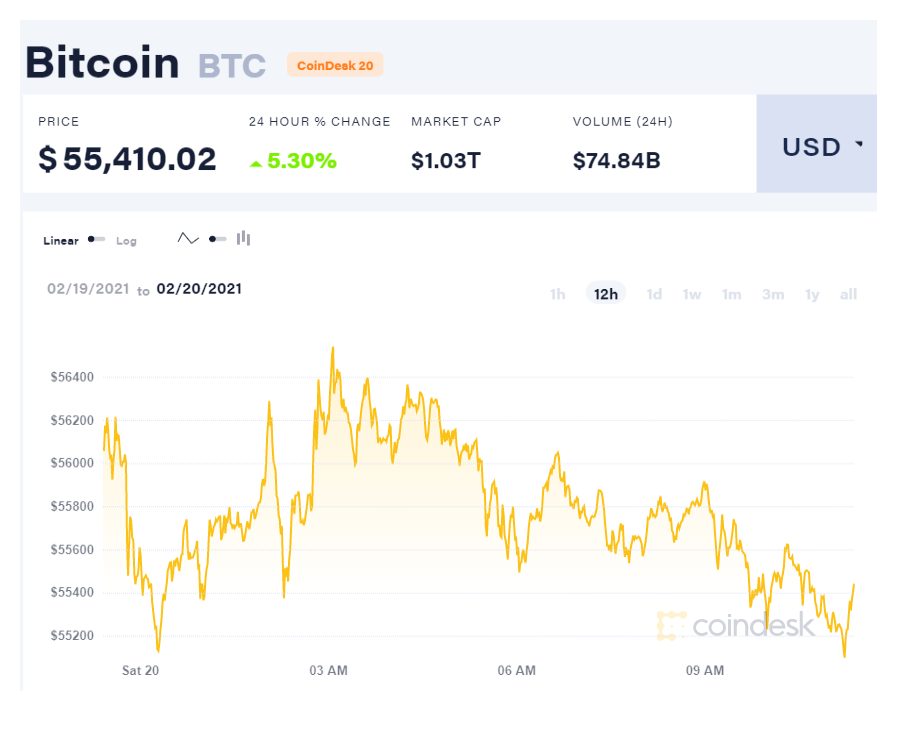This screenshot has height=751, width=897.
Task: Switch to the 1h time range
Action: click(558, 294)
